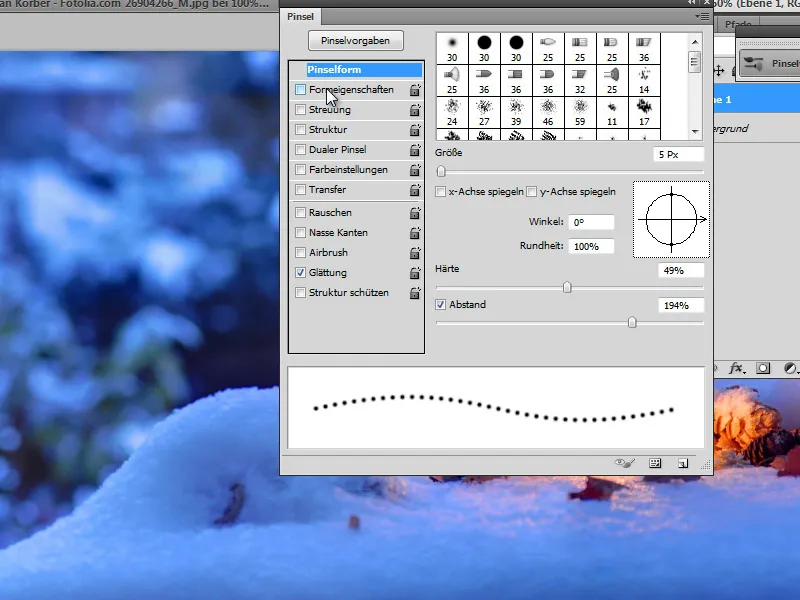Enable y-Achse spiegeln
The width and height of the screenshot is (800, 600).
point(532,192)
